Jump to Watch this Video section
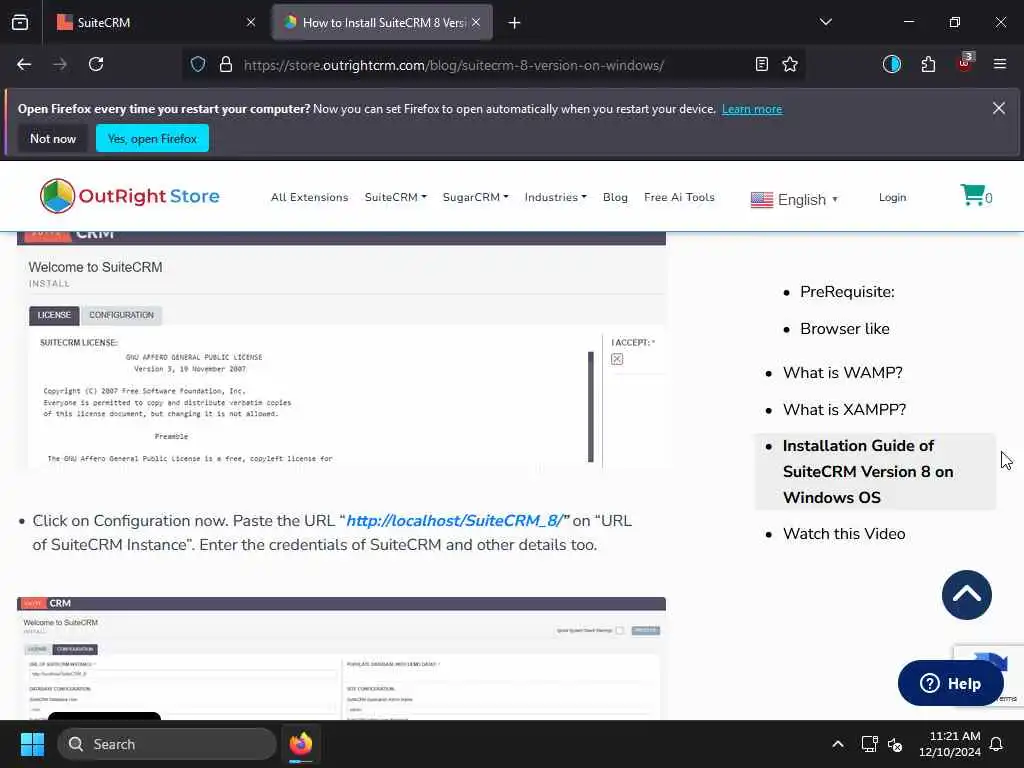1024x768 pixels. coord(844,534)
